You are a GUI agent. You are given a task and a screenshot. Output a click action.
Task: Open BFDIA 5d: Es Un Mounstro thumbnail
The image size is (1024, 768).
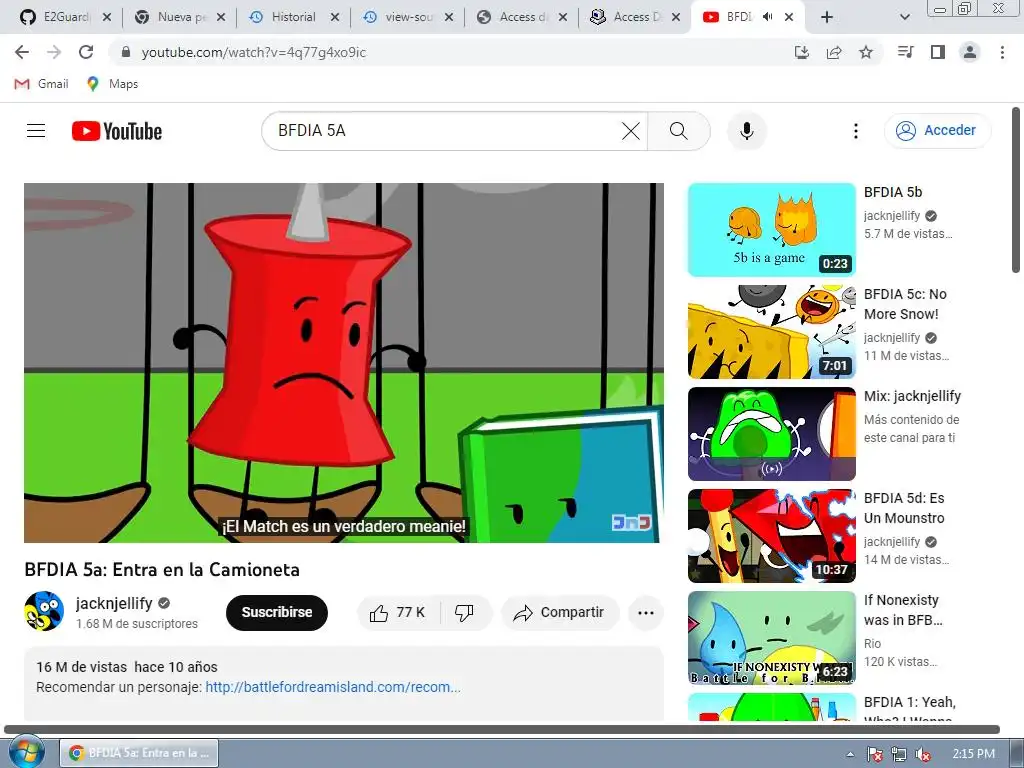(x=771, y=536)
